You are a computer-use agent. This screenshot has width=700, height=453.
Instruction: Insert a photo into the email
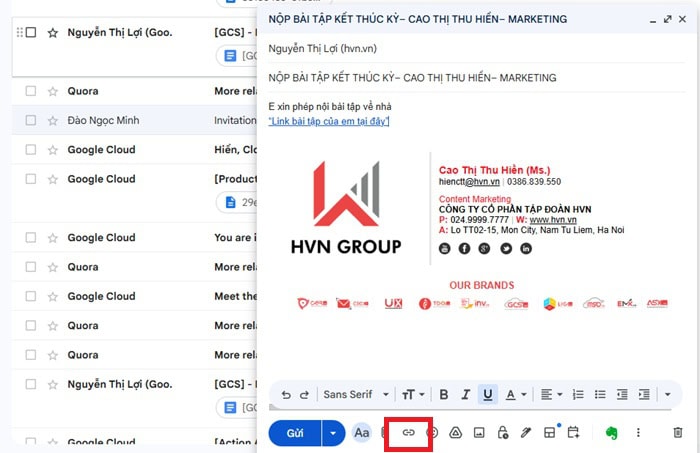[x=479, y=433]
